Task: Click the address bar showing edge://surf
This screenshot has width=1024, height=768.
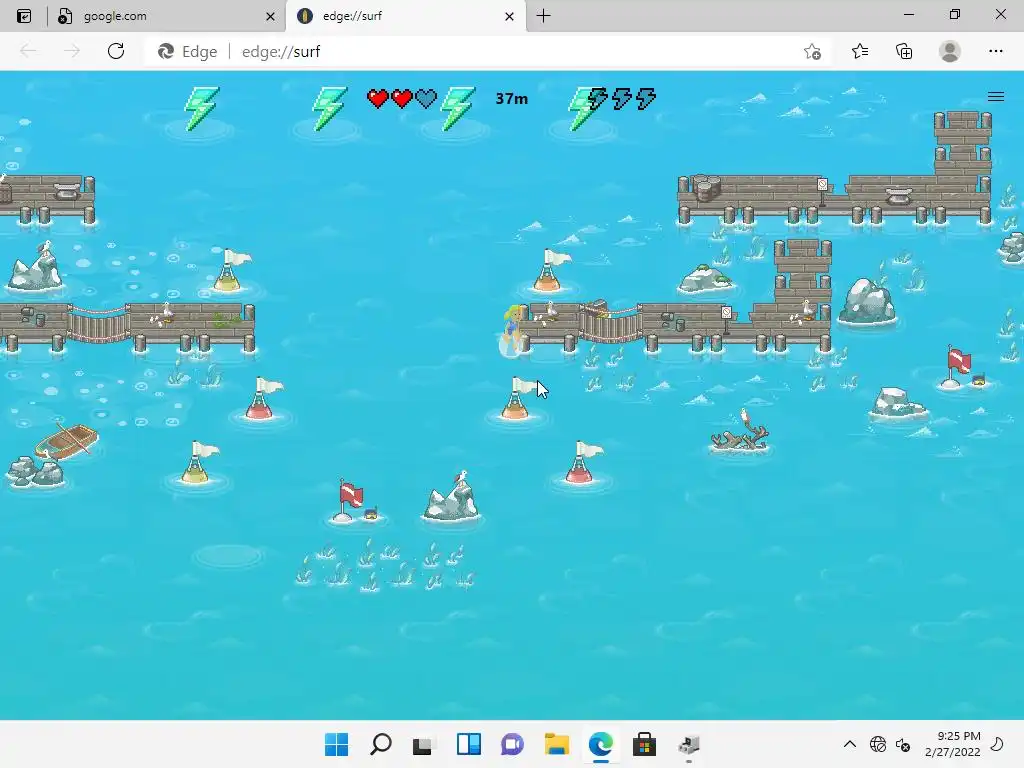Action: [x=487, y=52]
